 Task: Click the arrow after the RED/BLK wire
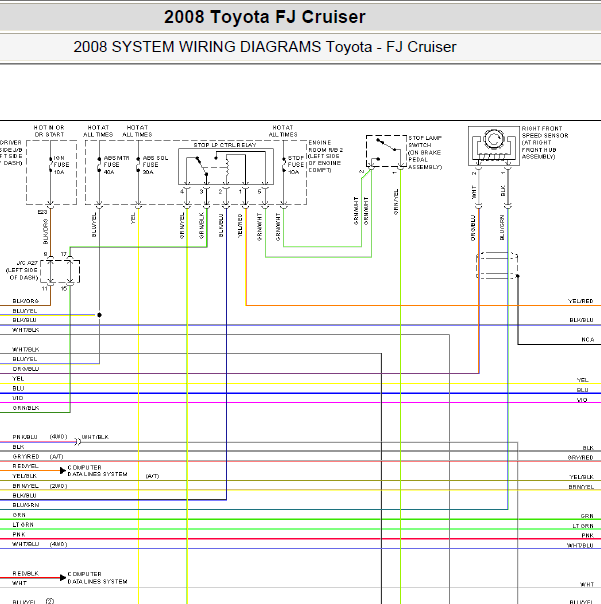click(63, 577)
